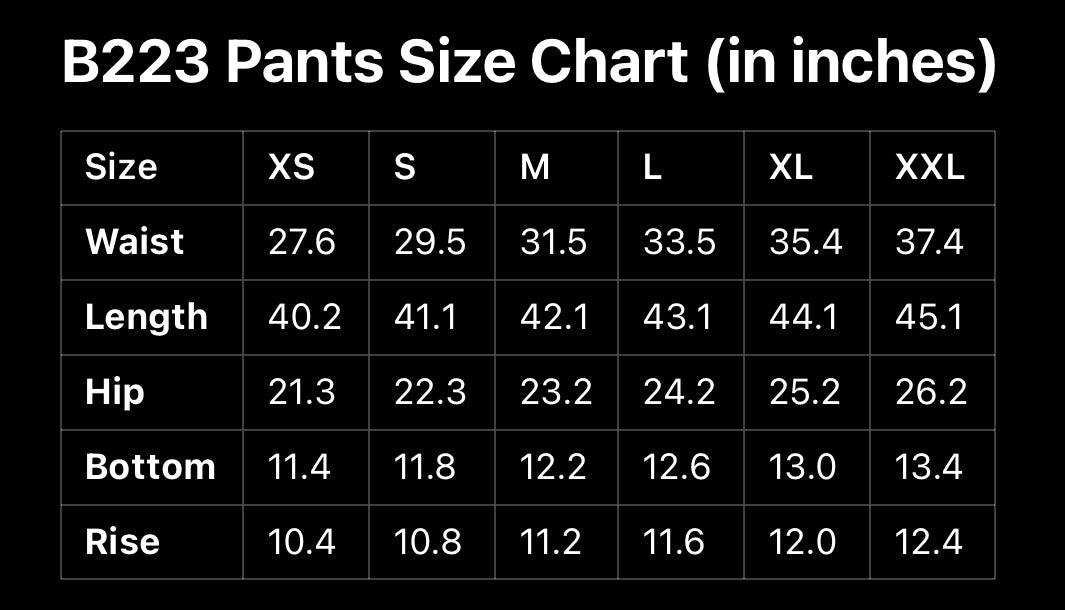
Task: Select the bottom value 13.4 for XXL
Action: pos(929,467)
